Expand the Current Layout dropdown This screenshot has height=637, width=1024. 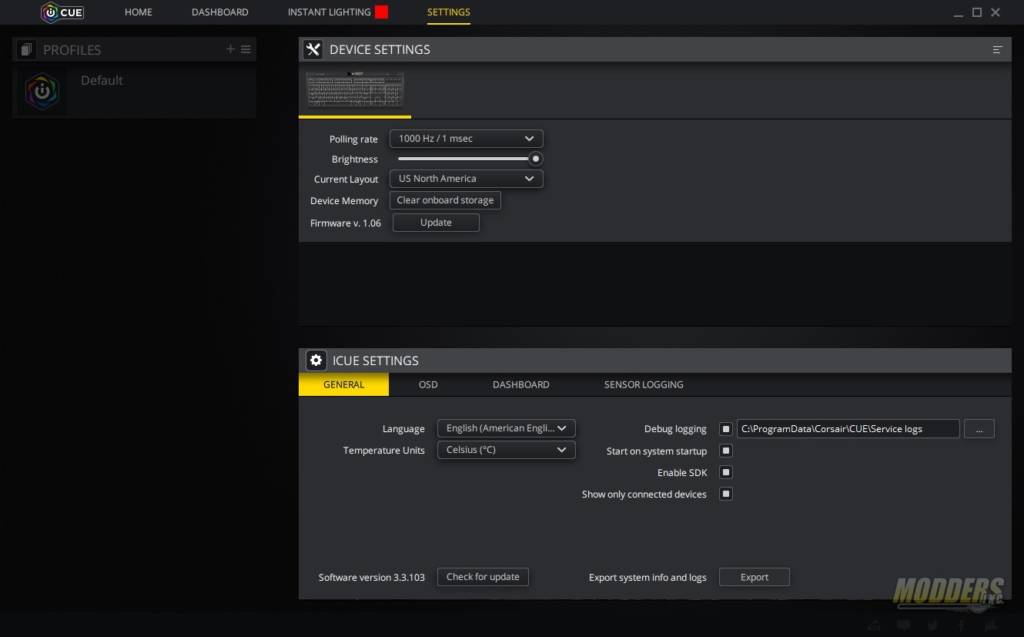point(466,178)
